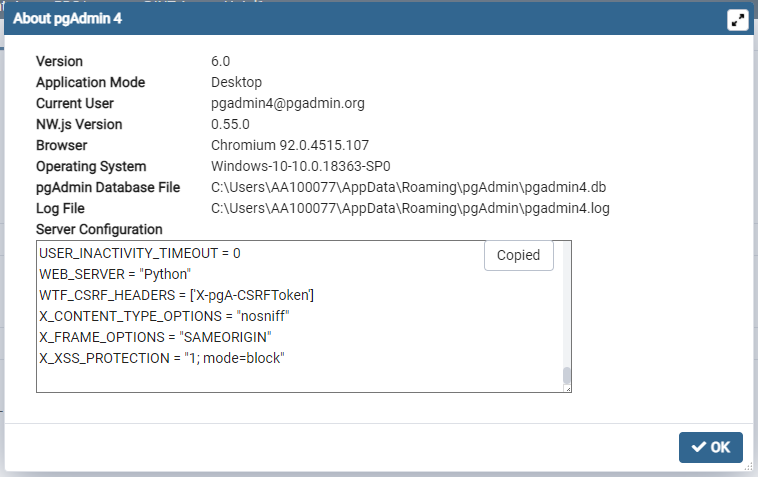Click the About pgAdmin 4 title
Image resolution: width=758 pixels, height=477 pixels.
click(68, 20)
